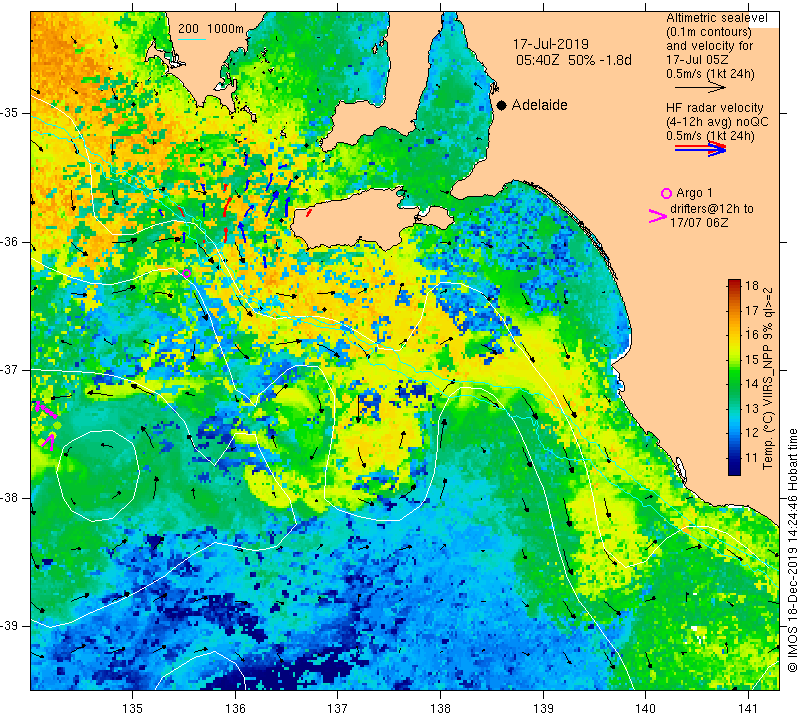Click the 135 longitude axis label
This screenshot has width=800, height=720.
click(x=133, y=709)
